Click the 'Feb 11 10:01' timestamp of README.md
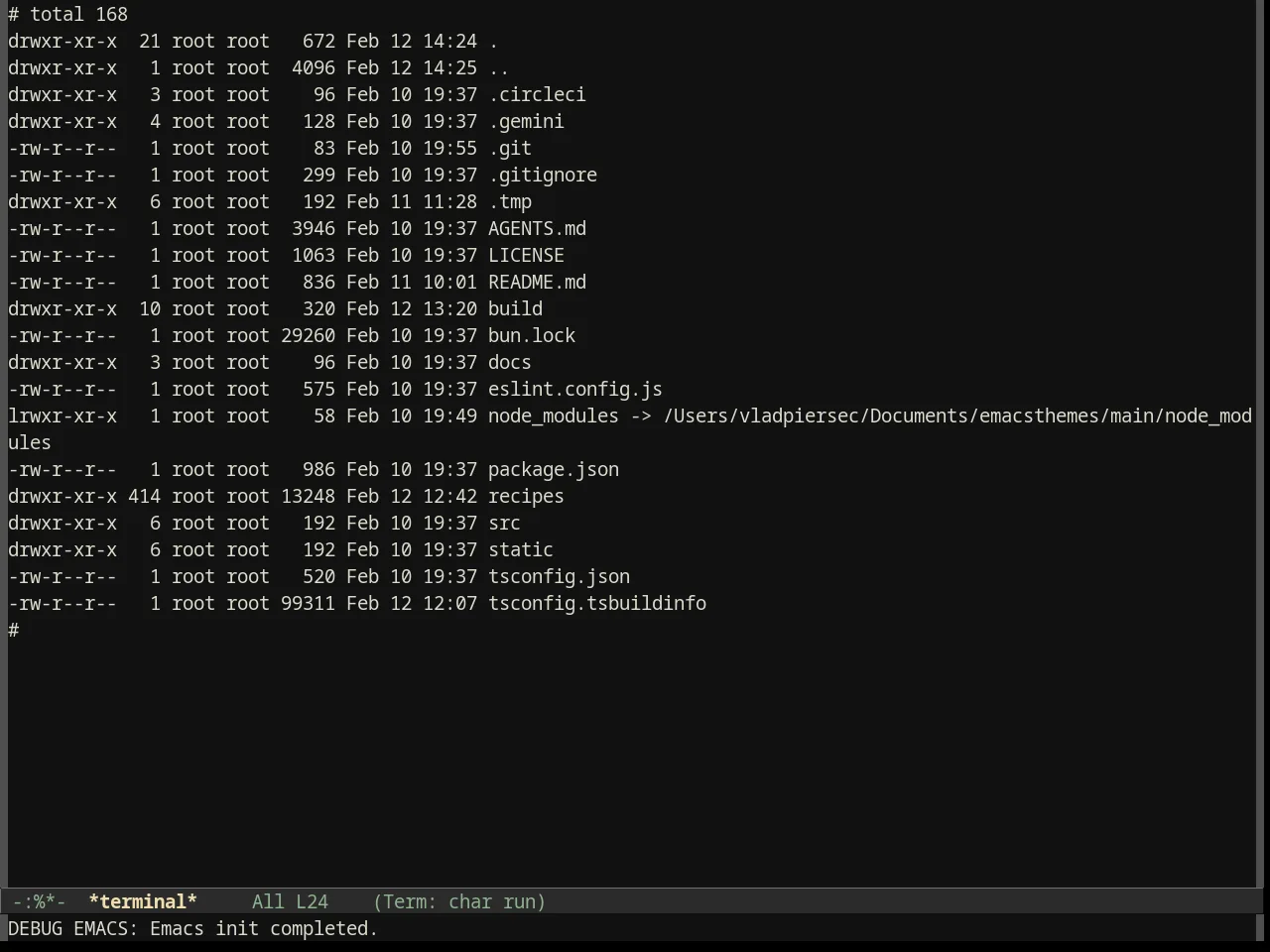Viewport: 1270px width, 952px height. point(412,282)
